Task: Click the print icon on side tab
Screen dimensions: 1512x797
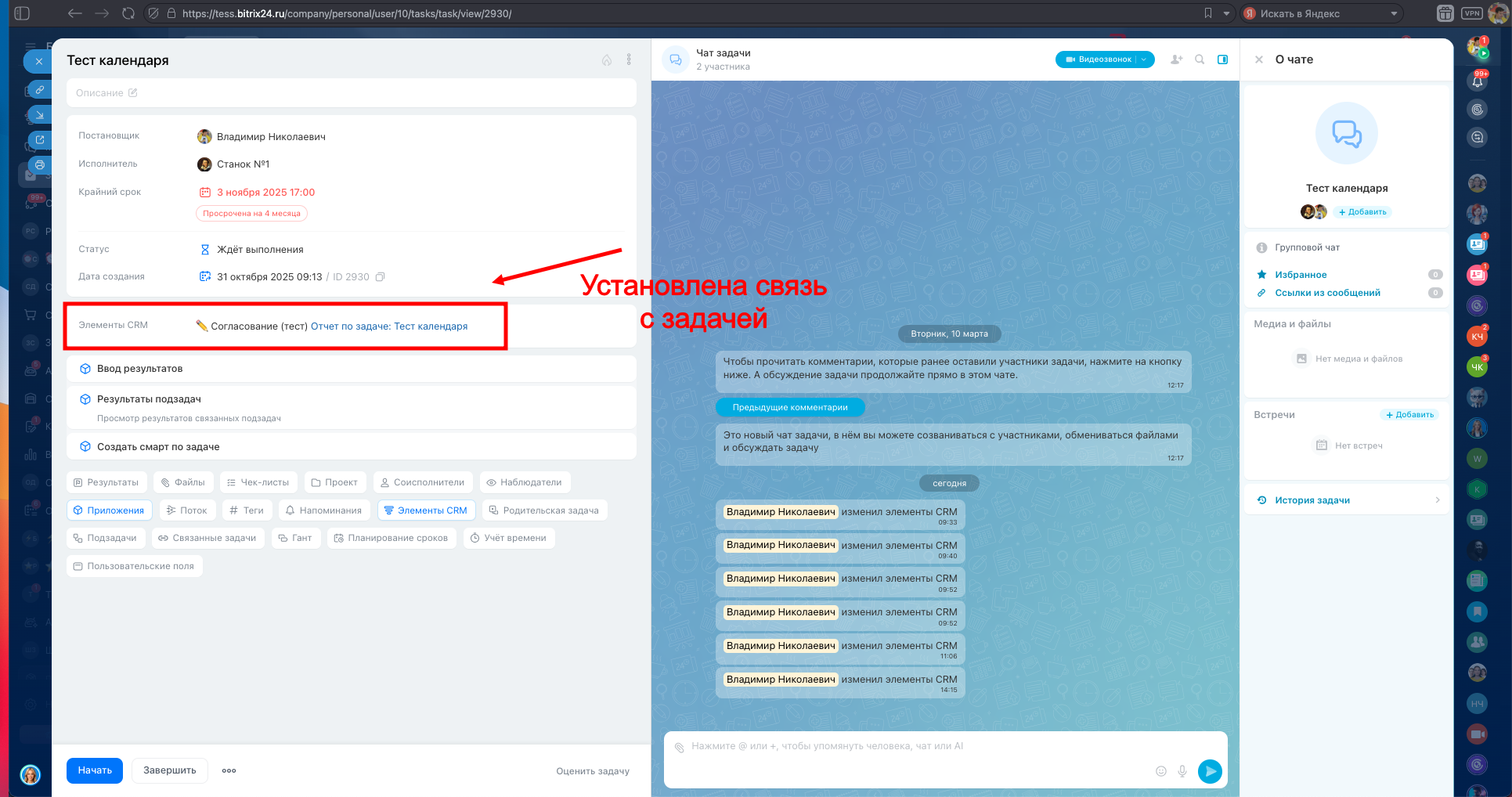Action: click(x=40, y=165)
